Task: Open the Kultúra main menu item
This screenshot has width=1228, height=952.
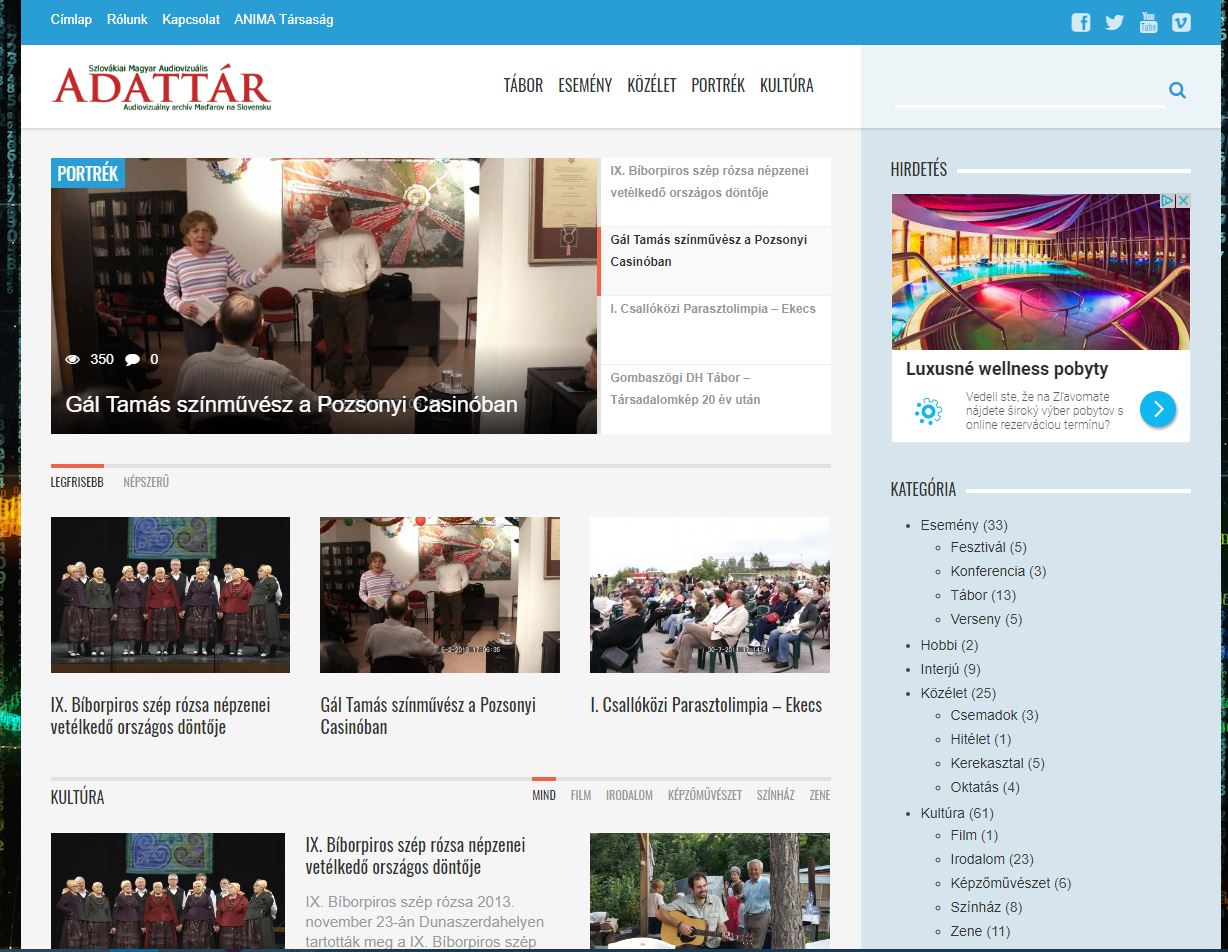Action: point(786,86)
